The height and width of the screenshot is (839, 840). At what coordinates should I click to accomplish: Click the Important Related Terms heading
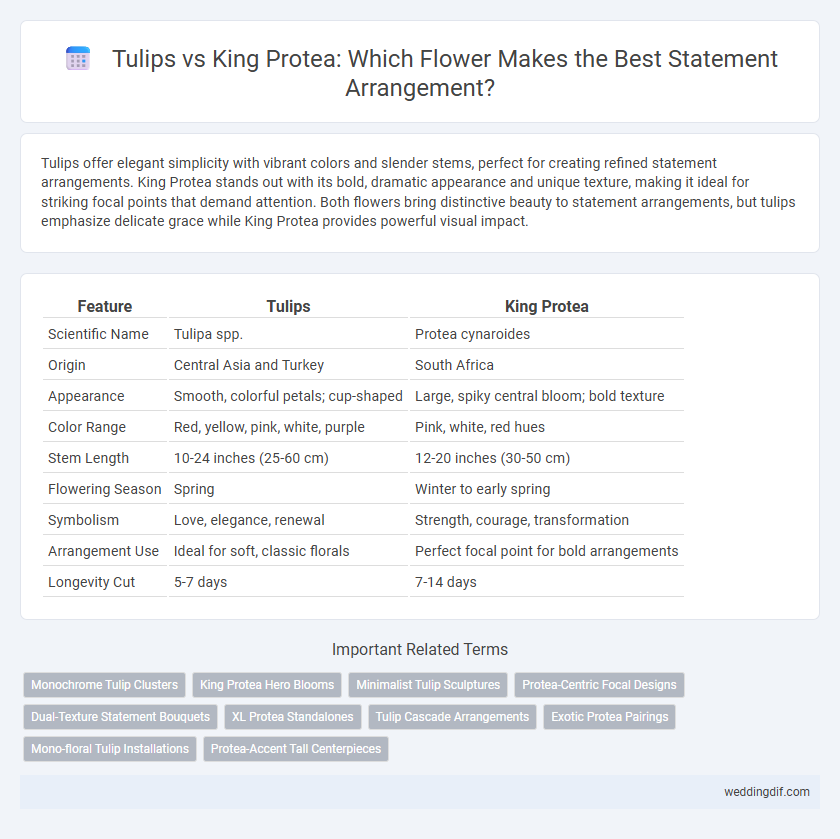420,649
